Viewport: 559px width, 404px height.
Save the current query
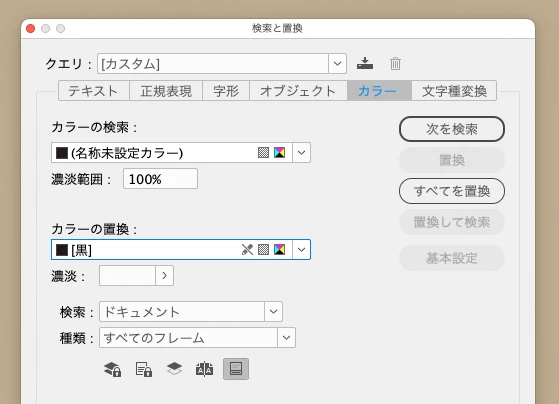click(365, 63)
